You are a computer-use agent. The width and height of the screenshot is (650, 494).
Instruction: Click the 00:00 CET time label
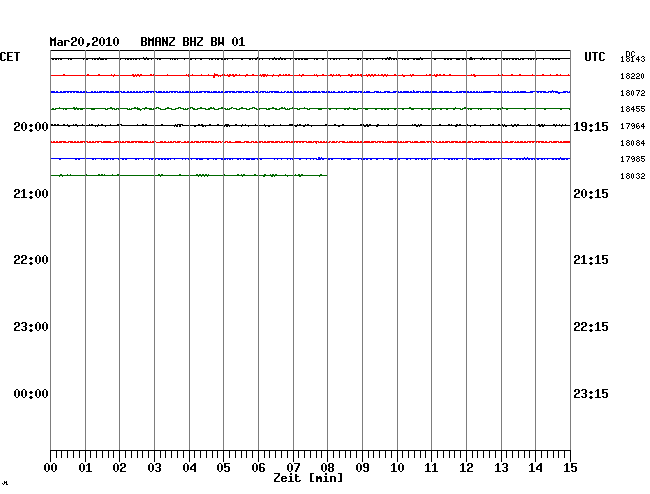coord(31,394)
